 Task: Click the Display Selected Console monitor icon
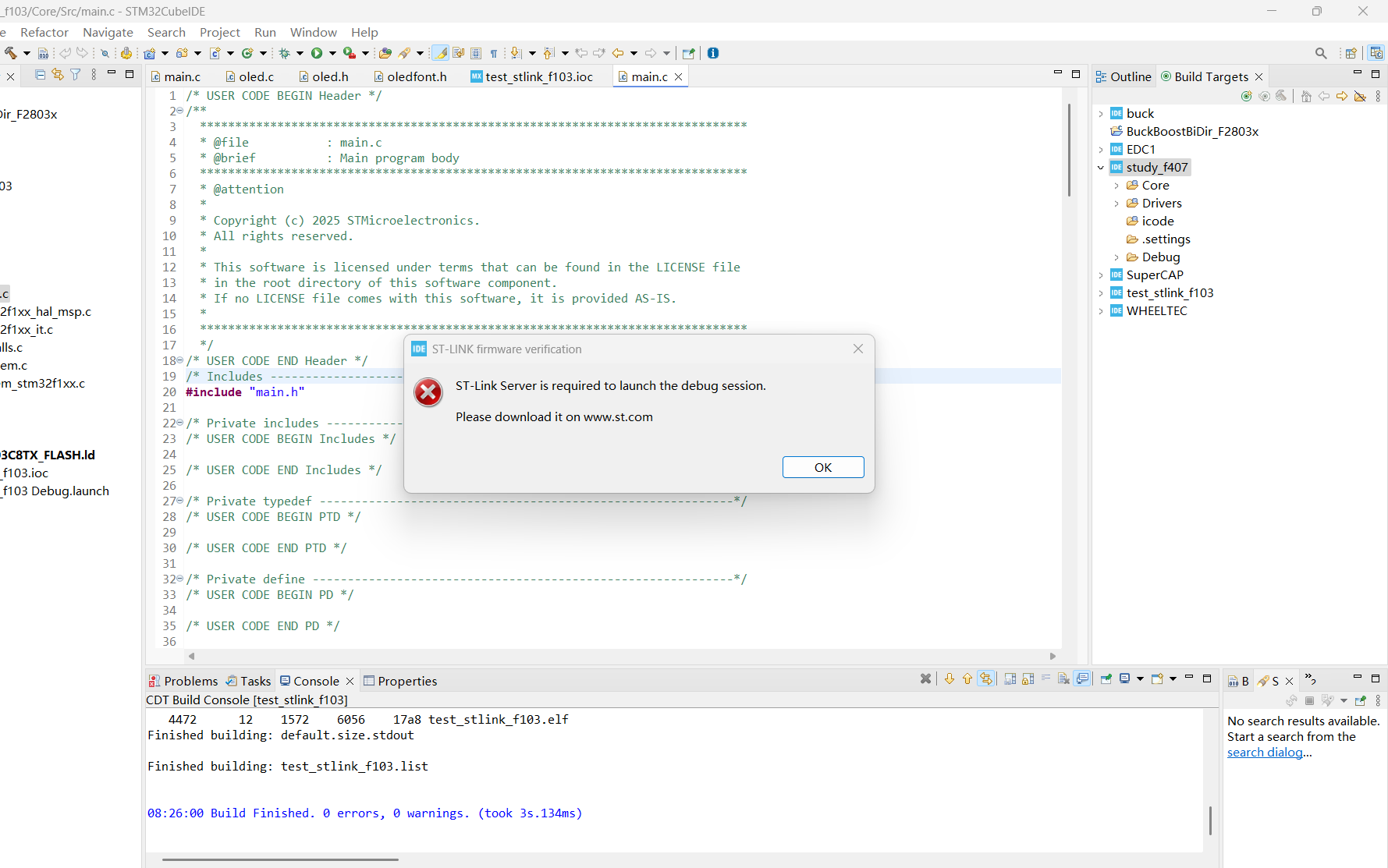pyautogui.click(x=1124, y=678)
